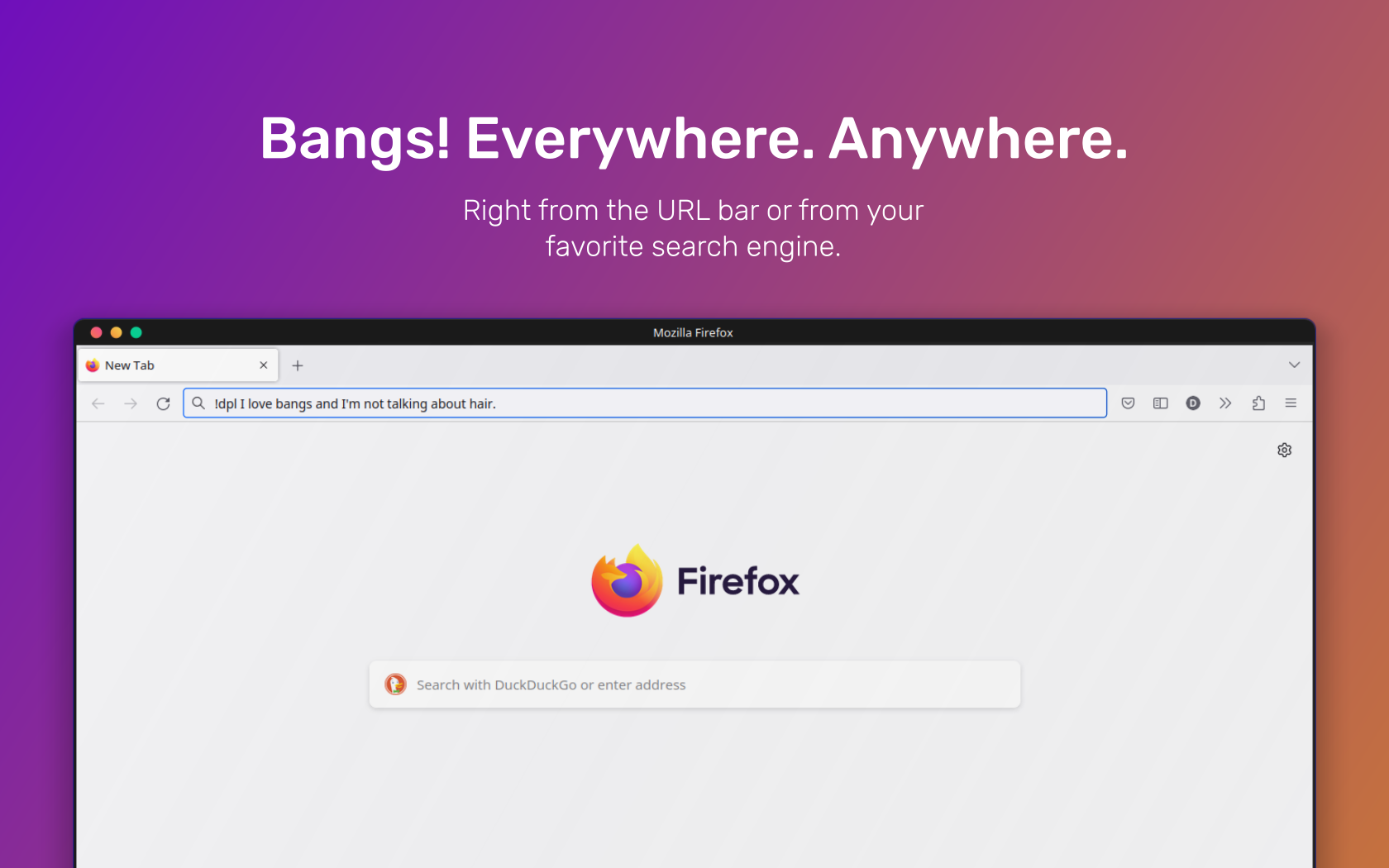
Task: Click the Firefox favicon in the tab
Action: pyautogui.click(x=93, y=365)
